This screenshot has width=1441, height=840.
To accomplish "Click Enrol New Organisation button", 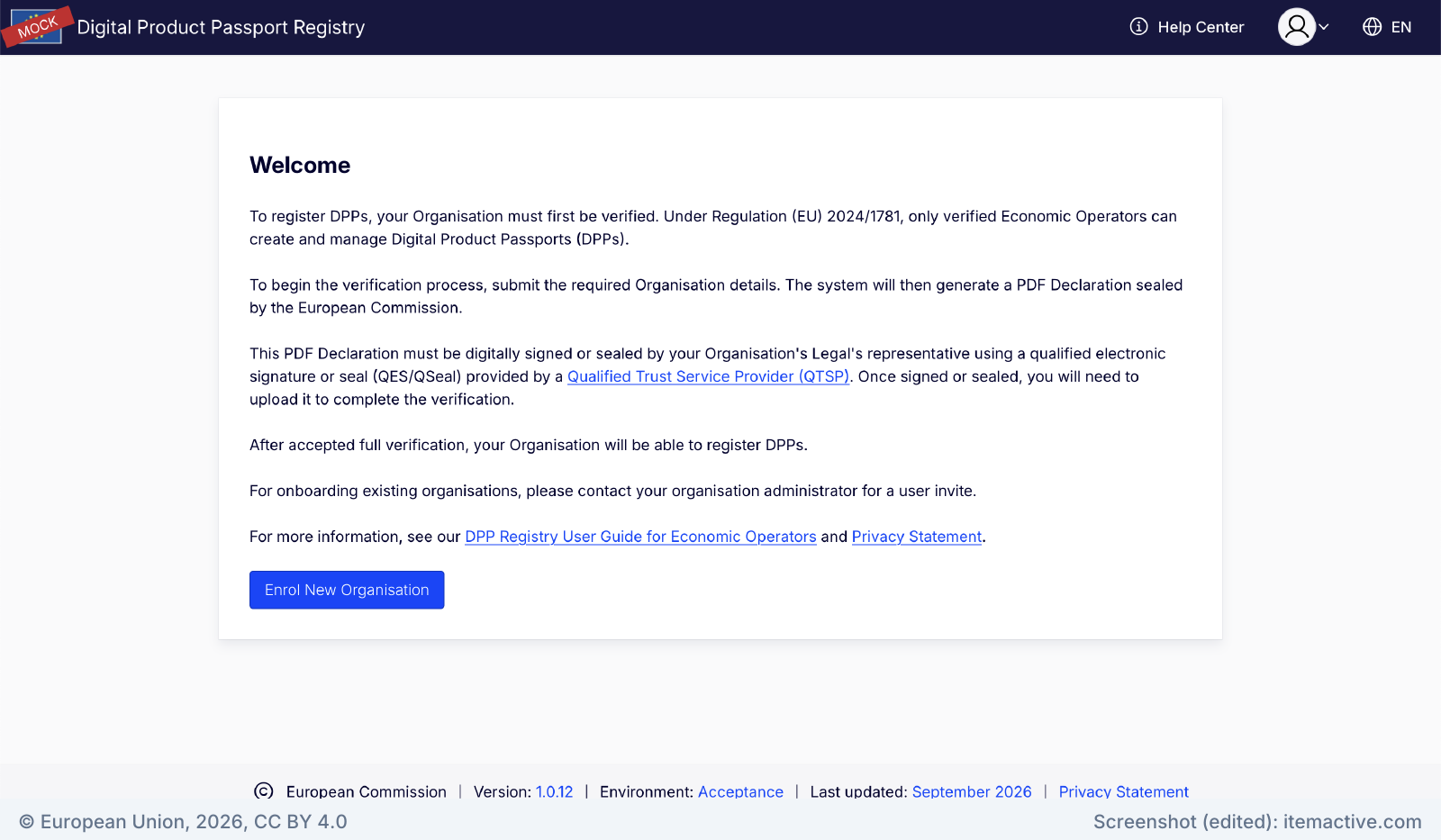I will click(347, 590).
